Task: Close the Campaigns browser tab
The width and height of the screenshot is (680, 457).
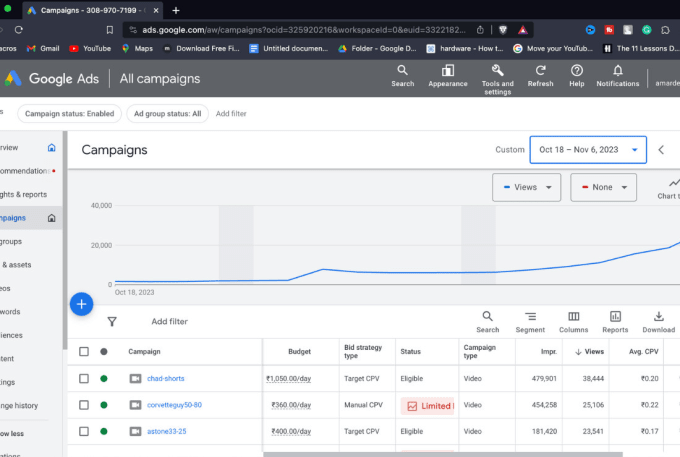Action: coord(156,10)
